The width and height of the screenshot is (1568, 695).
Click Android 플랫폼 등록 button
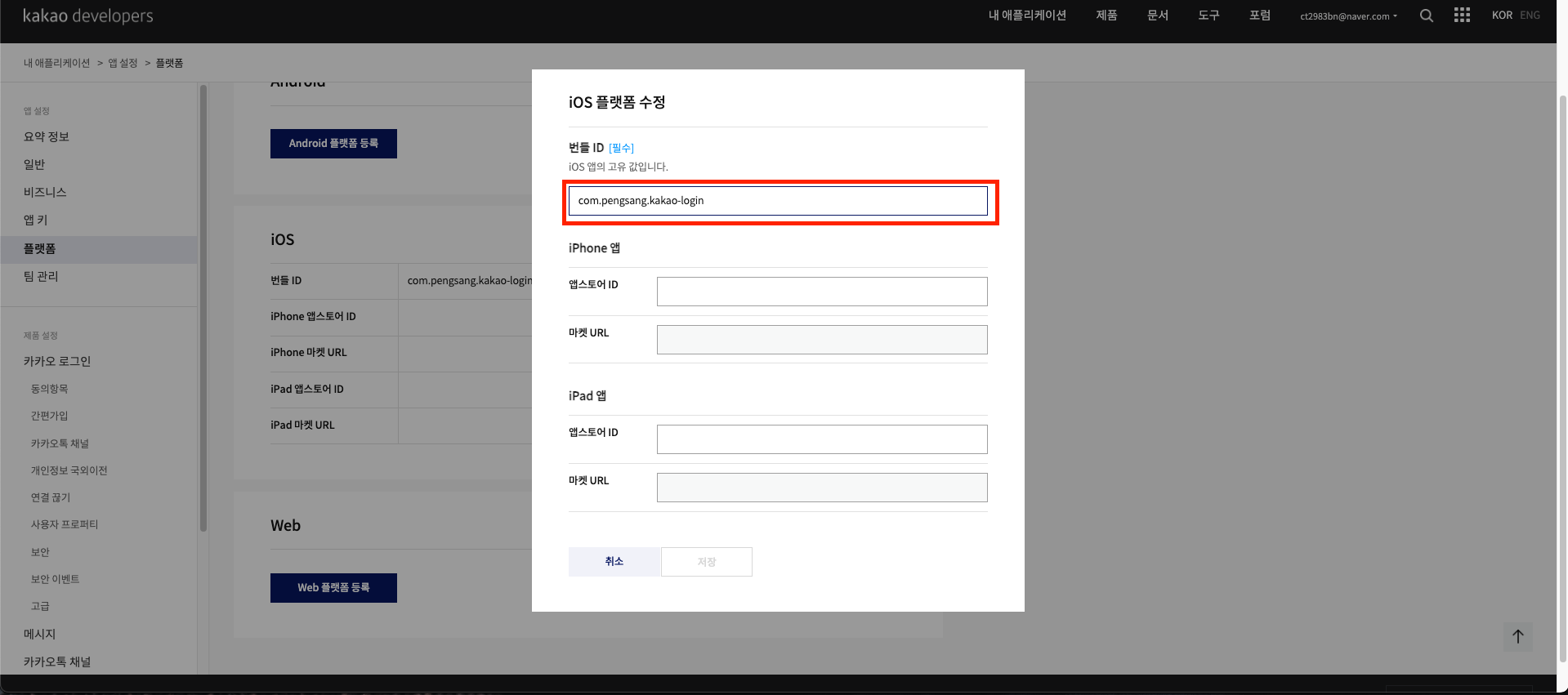pos(333,144)
